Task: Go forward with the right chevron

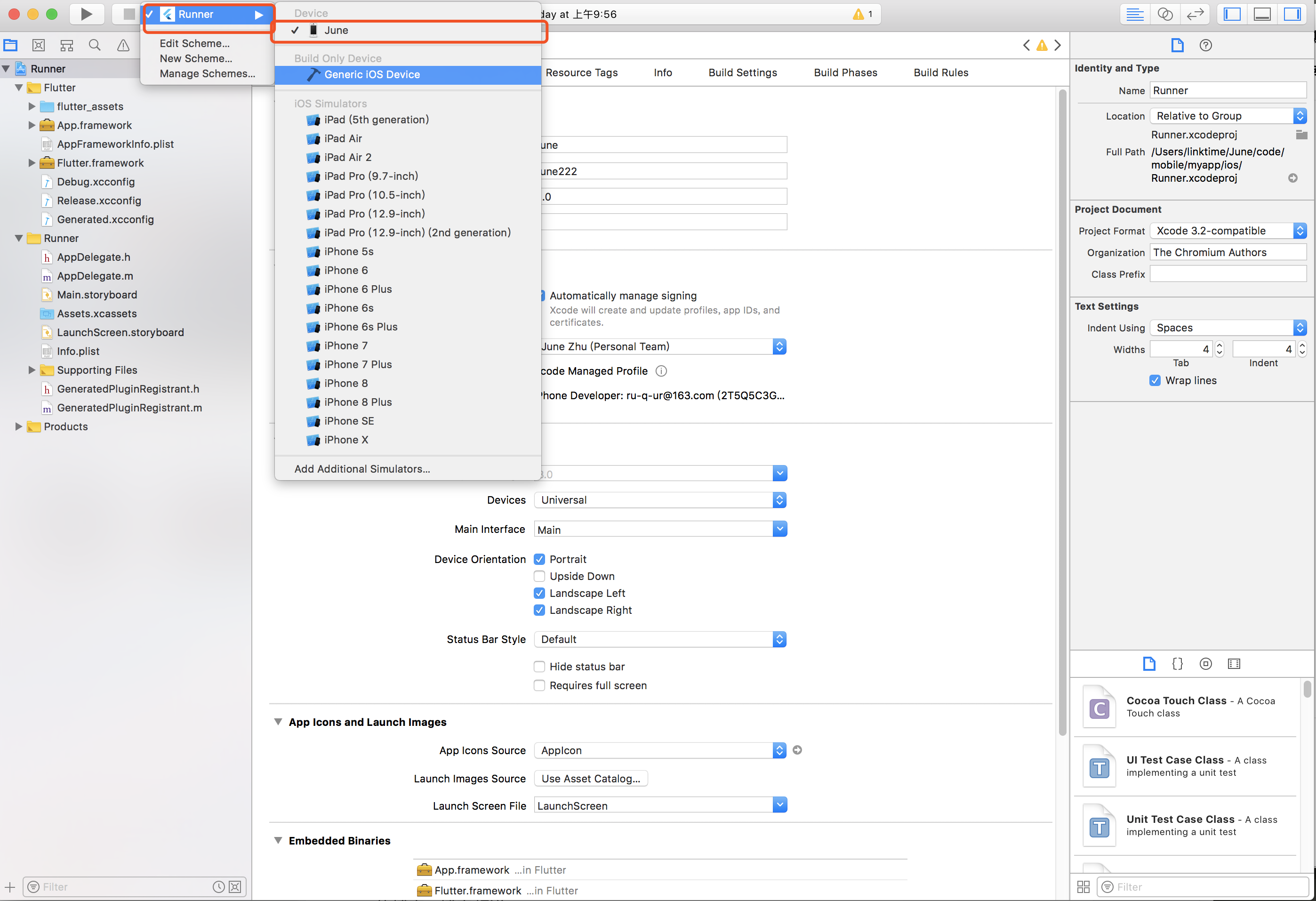Action: pos(1057,45)
